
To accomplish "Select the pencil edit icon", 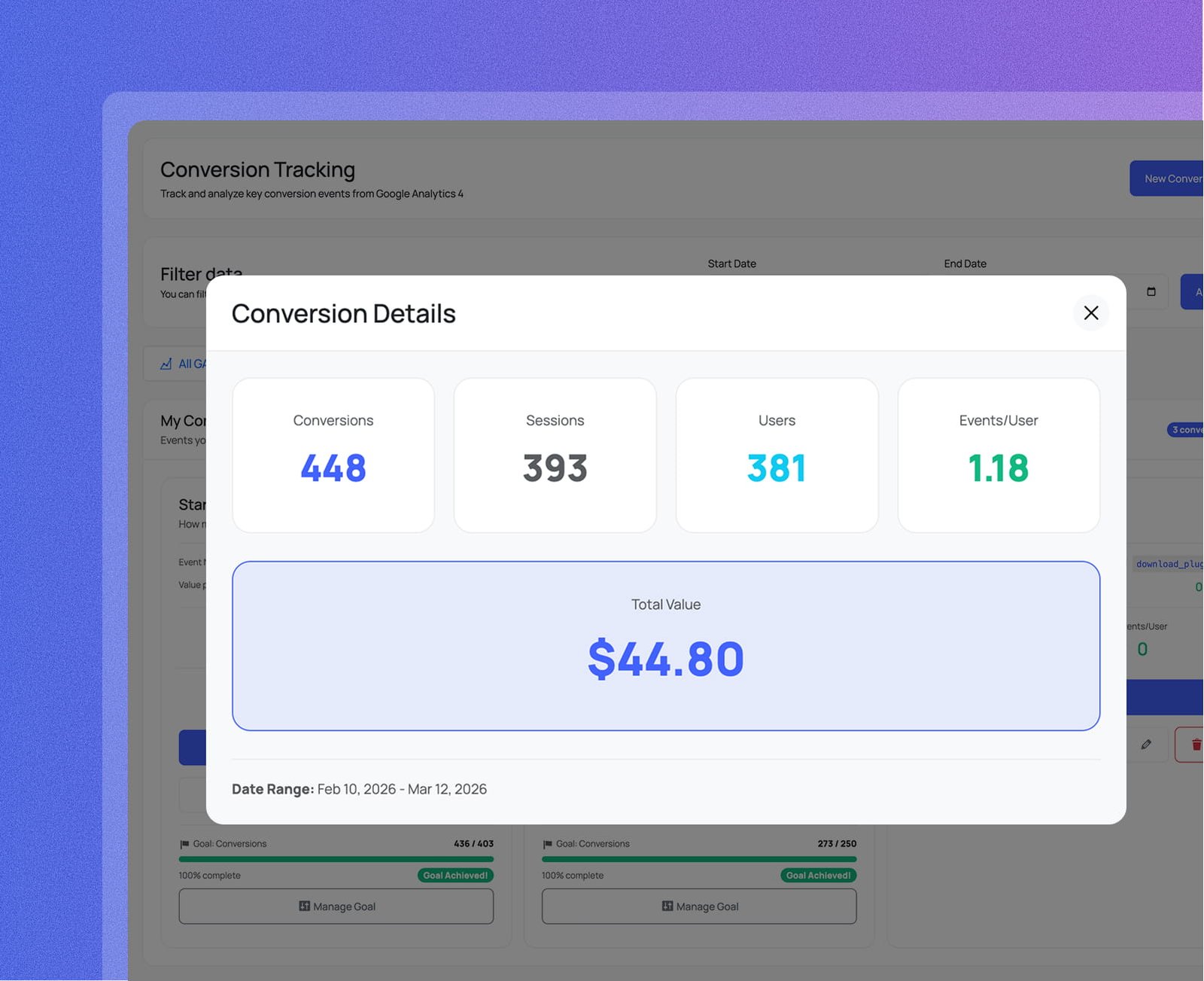I will coord(1146,744).
